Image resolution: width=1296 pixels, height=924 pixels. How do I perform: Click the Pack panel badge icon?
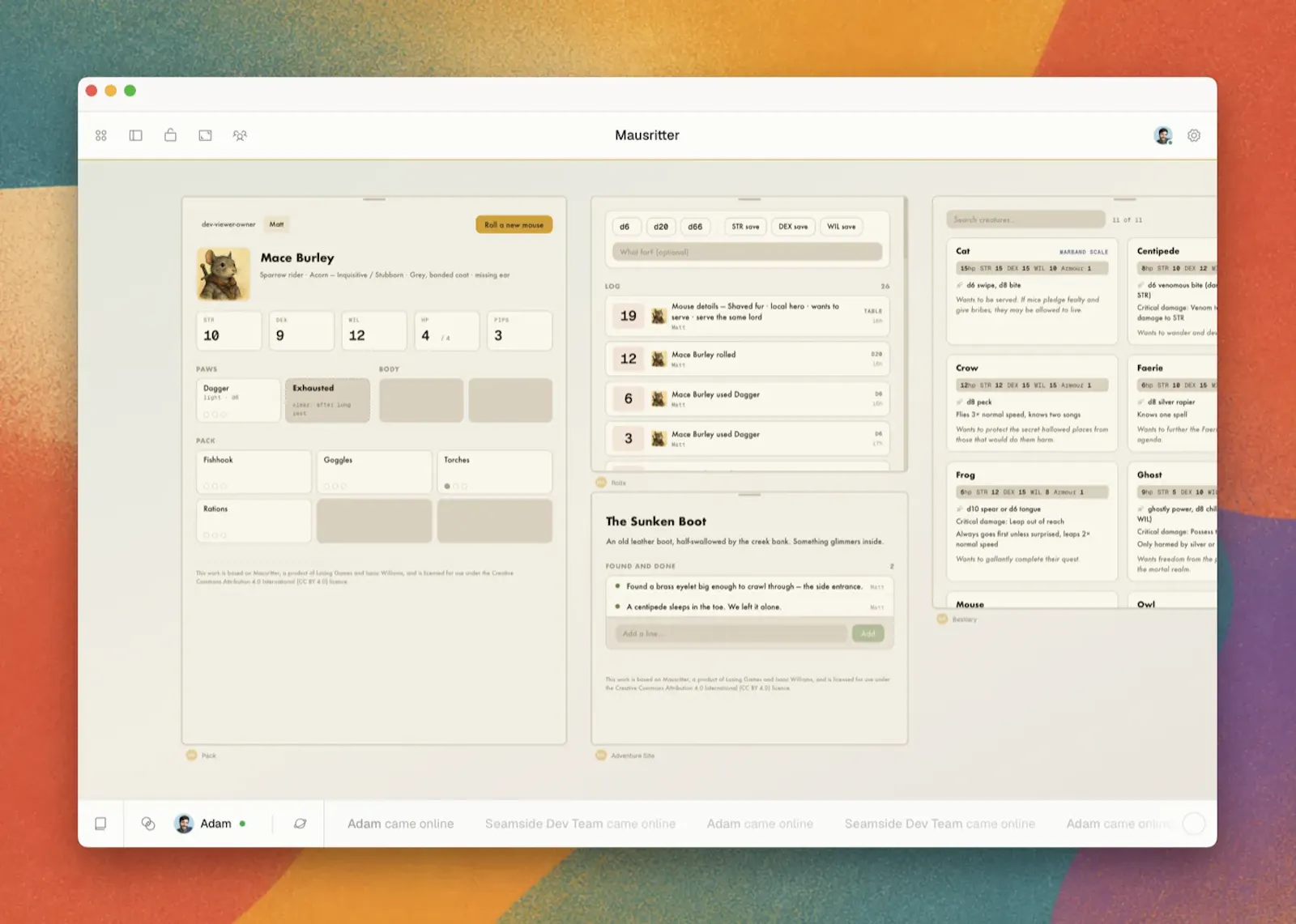(x=192, y=755)
